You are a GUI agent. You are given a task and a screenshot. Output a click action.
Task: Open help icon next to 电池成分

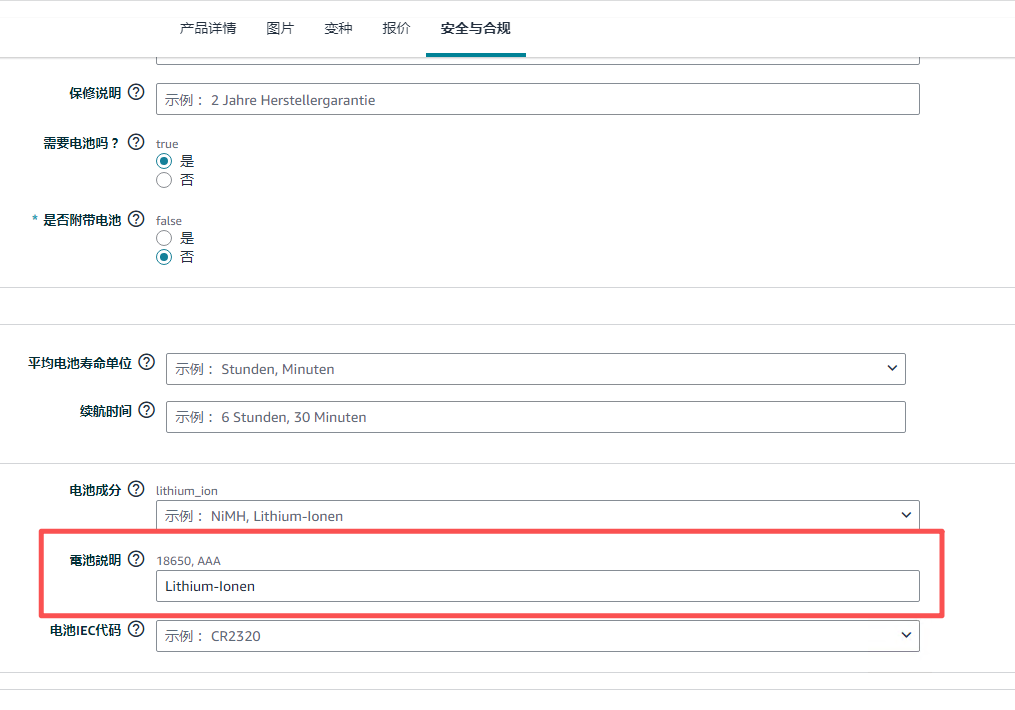pyautogui.click(x=136, y=489)
